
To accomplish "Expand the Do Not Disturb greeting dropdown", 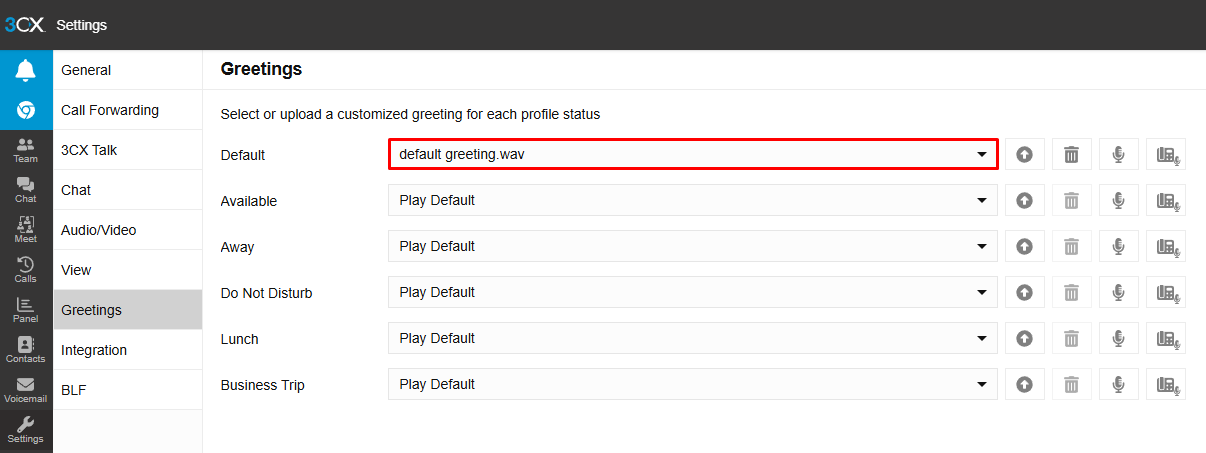I will point(692,292).
